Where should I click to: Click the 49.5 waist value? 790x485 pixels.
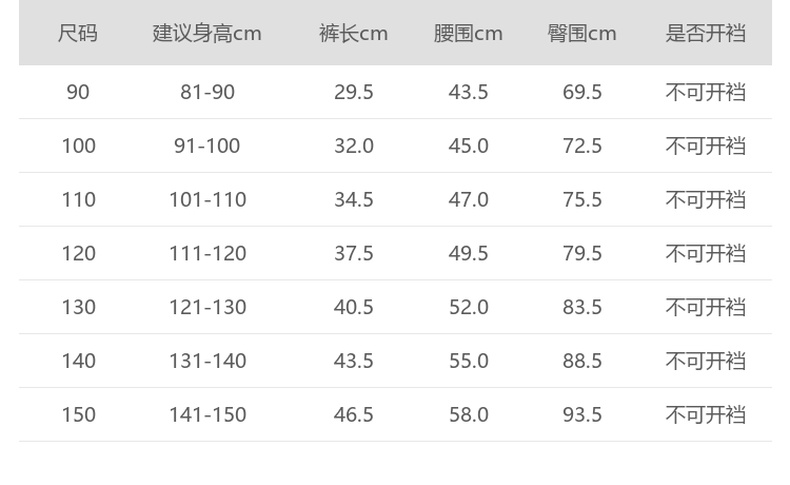tap(468, 253)
